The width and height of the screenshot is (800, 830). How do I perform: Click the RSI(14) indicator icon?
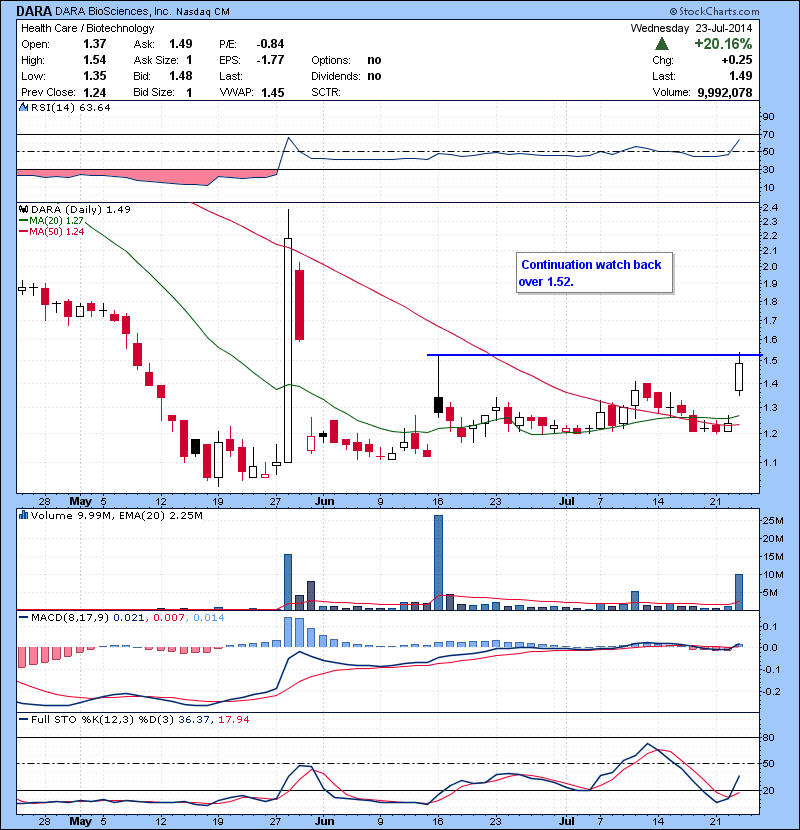click(23, 107)
